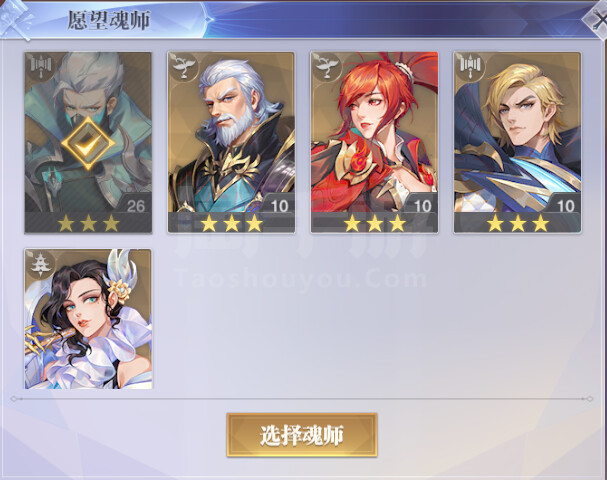This screenshot has width=607, height=480.
Task: Select the black-haired woman soul master card
Action: (88, 319)
